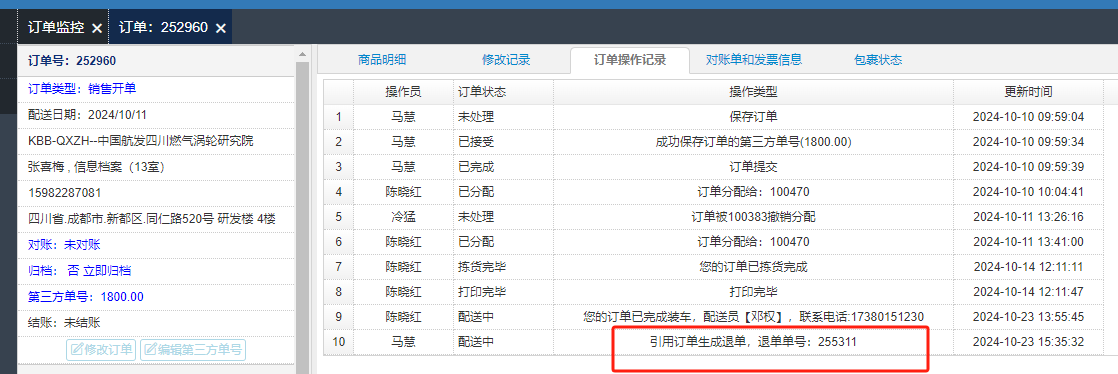Click 打印完毕 operation type in row 8
The height and width of the screenshot is (374, 1118).
pos(753,292)
